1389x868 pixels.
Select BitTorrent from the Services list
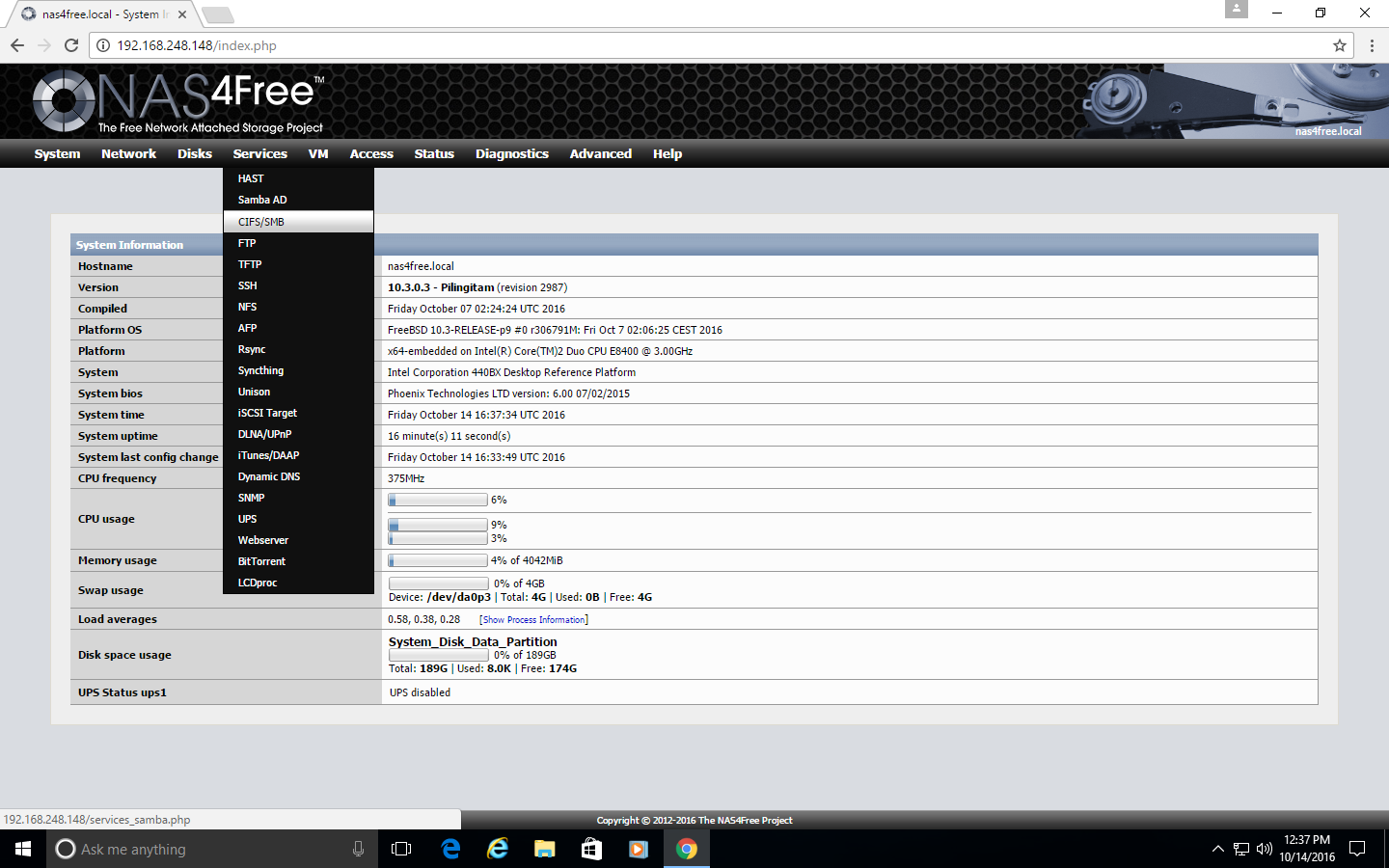[261, 561]
